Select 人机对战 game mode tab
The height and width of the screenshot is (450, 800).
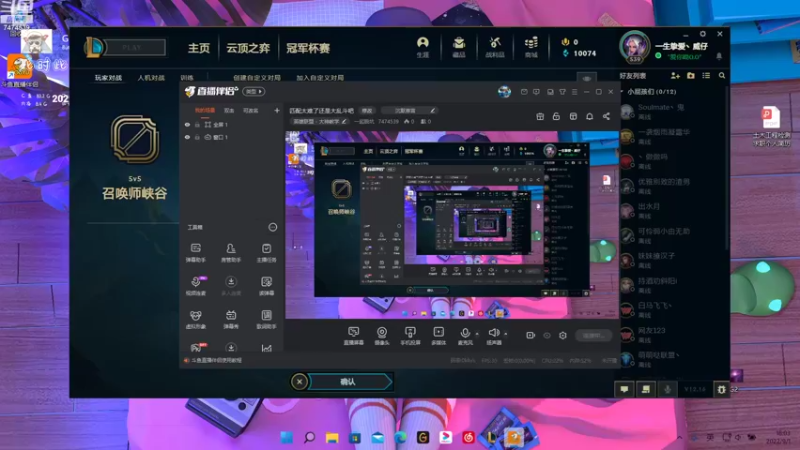click(151, 78)
